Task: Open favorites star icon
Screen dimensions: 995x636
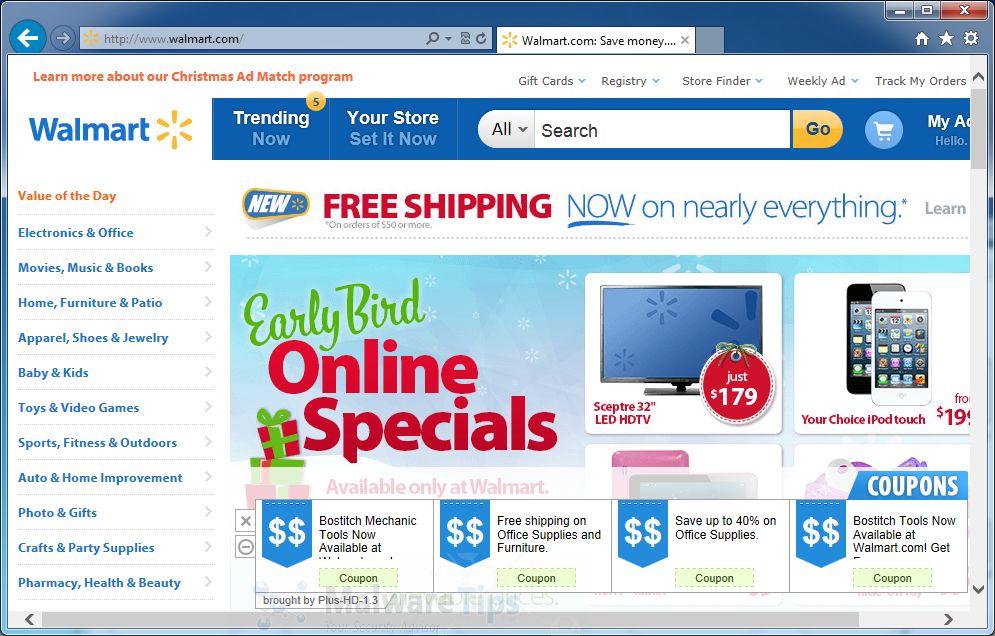Action: tap(946, 39)
